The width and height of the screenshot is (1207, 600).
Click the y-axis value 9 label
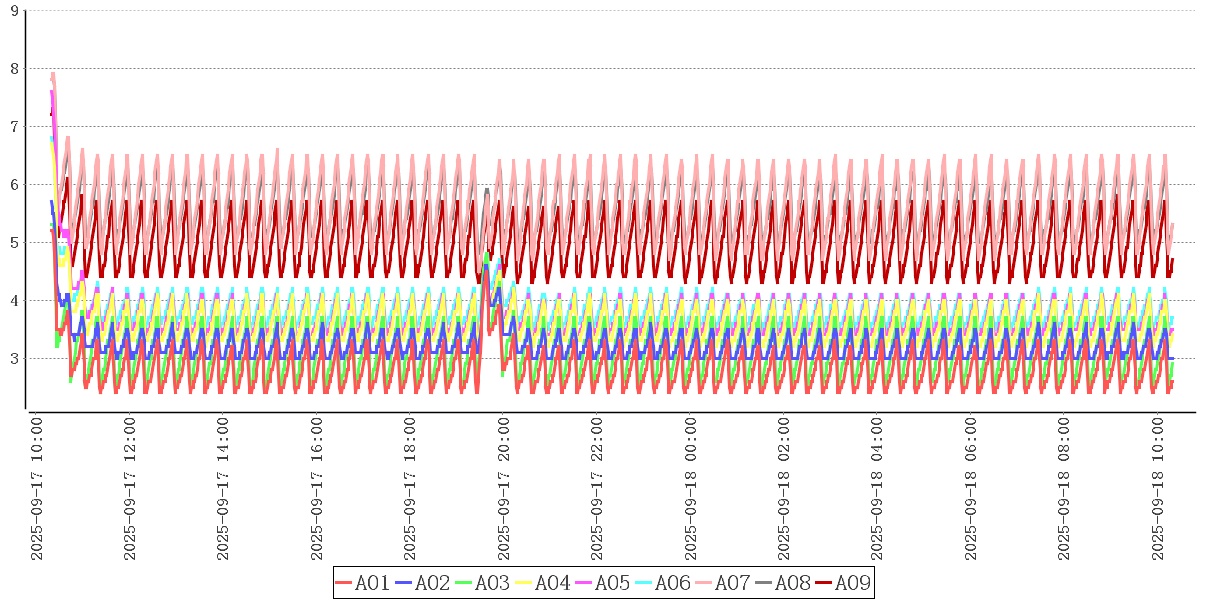click(x=13, y=11)
